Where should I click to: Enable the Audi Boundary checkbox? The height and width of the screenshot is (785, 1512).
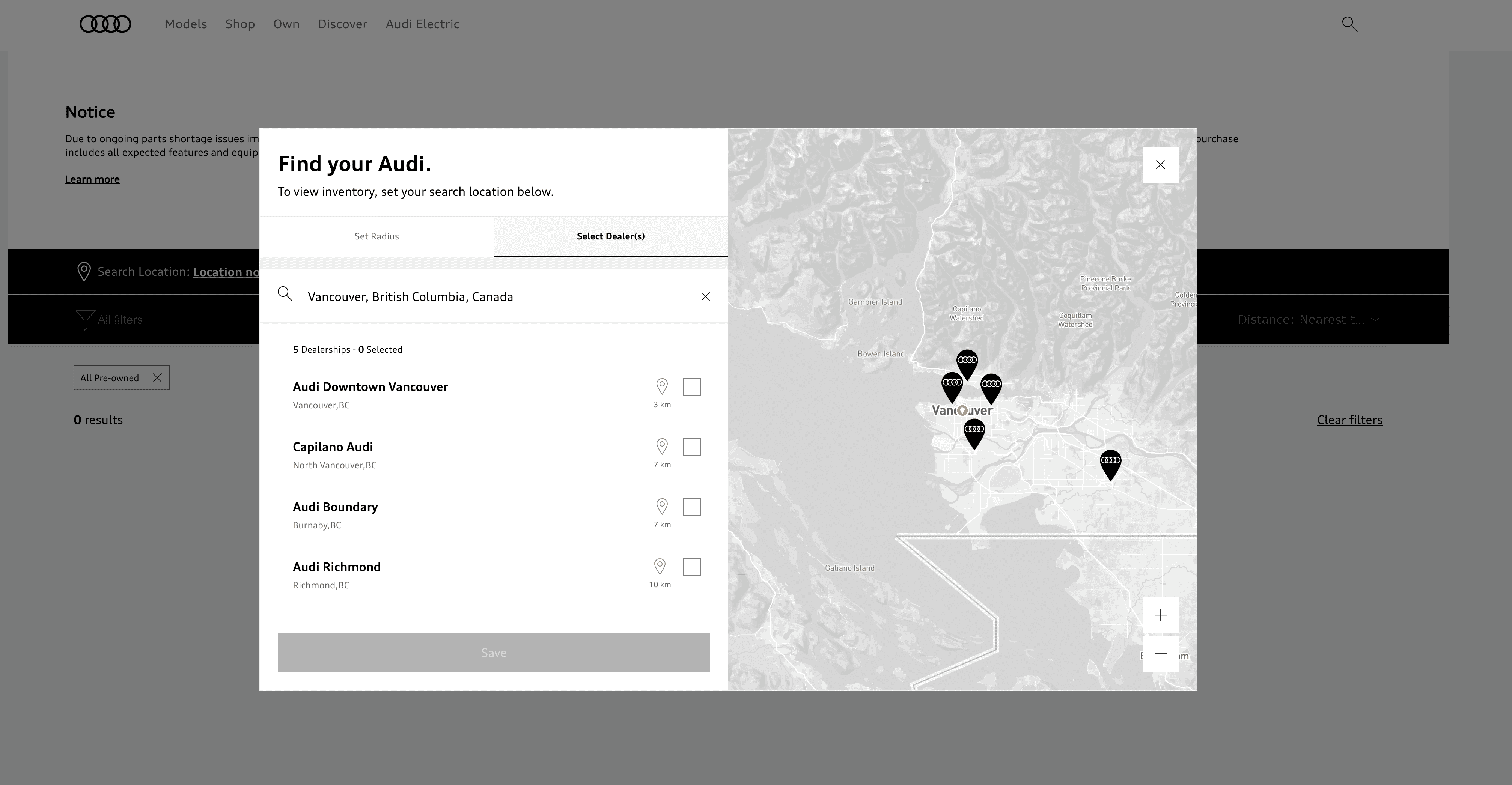point(692,507)
